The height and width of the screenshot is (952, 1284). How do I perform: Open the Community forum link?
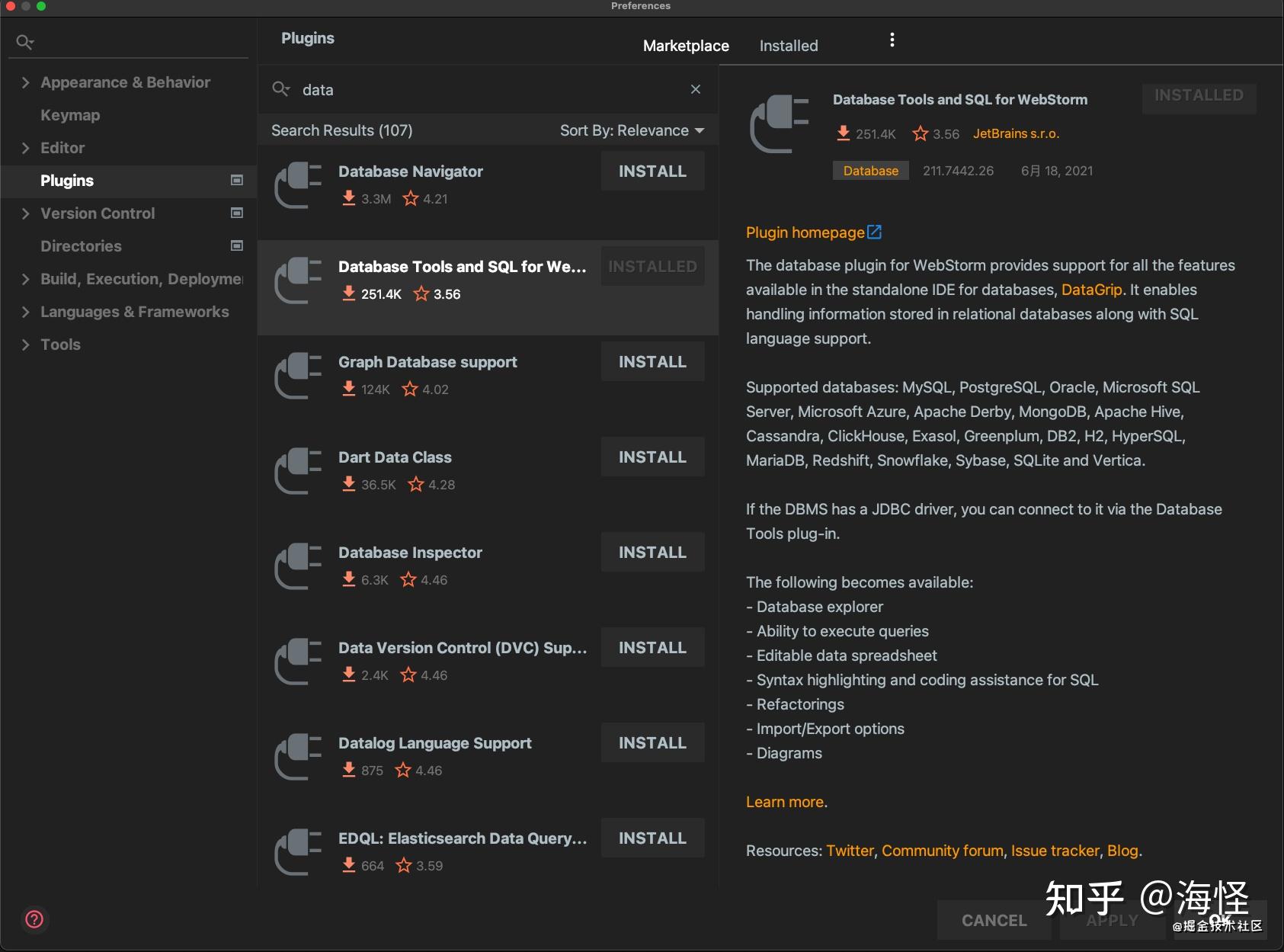(x=943, y=851)
